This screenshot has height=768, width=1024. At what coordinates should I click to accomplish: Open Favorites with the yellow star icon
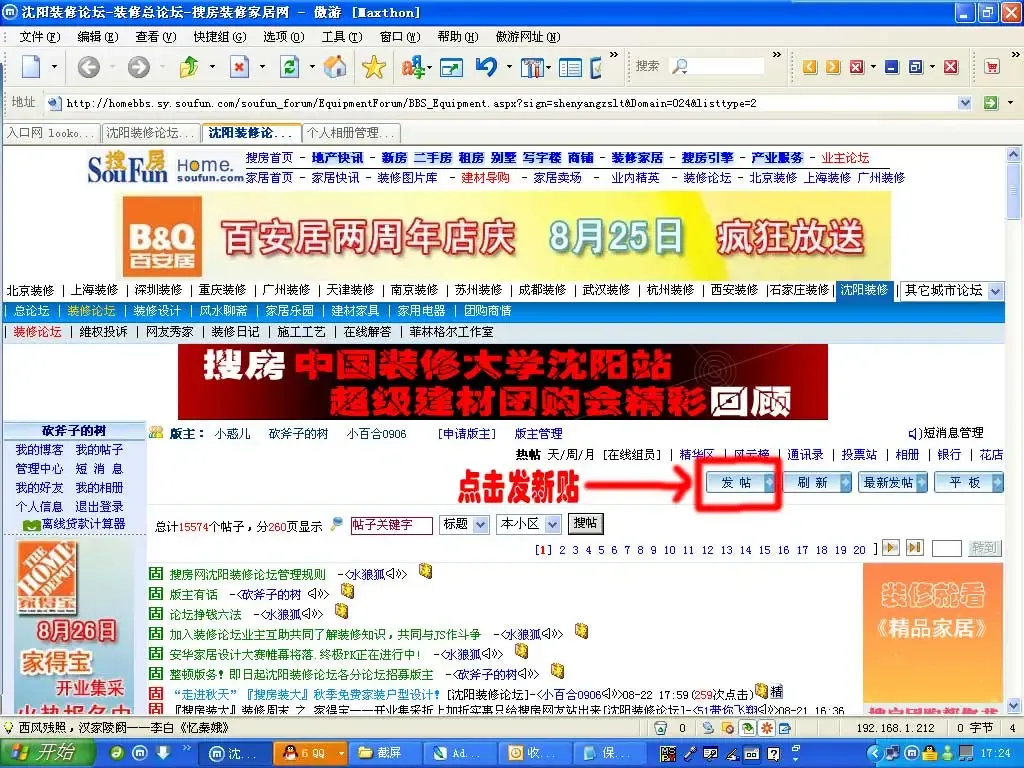point(374,67)
